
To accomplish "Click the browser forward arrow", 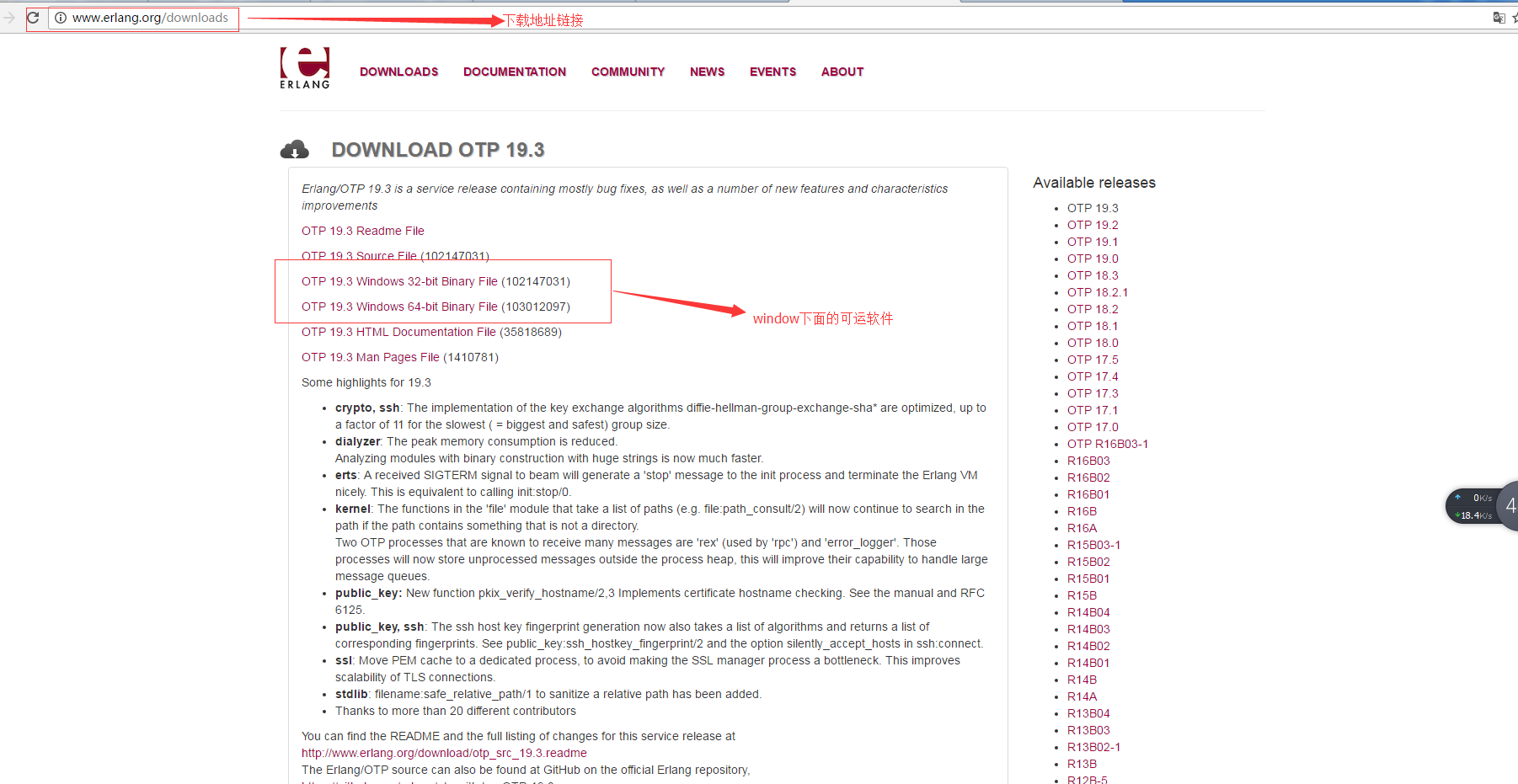I will pos(9,17).
